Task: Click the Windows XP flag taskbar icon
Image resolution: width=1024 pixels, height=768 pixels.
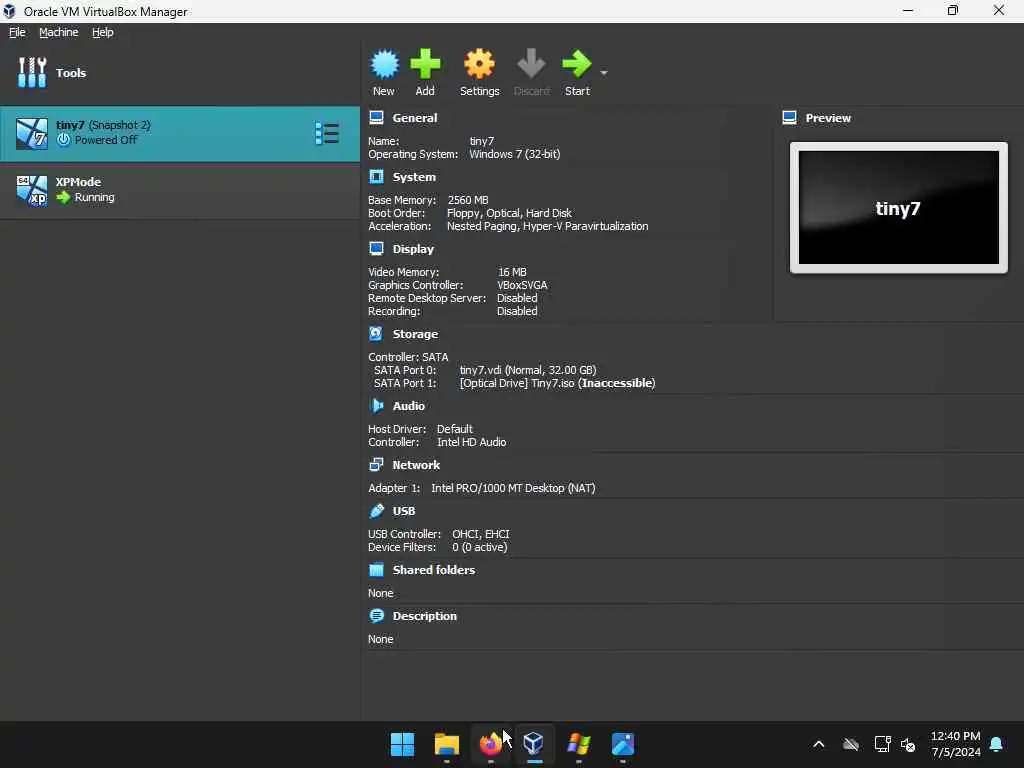Action: tap(579, 744)
